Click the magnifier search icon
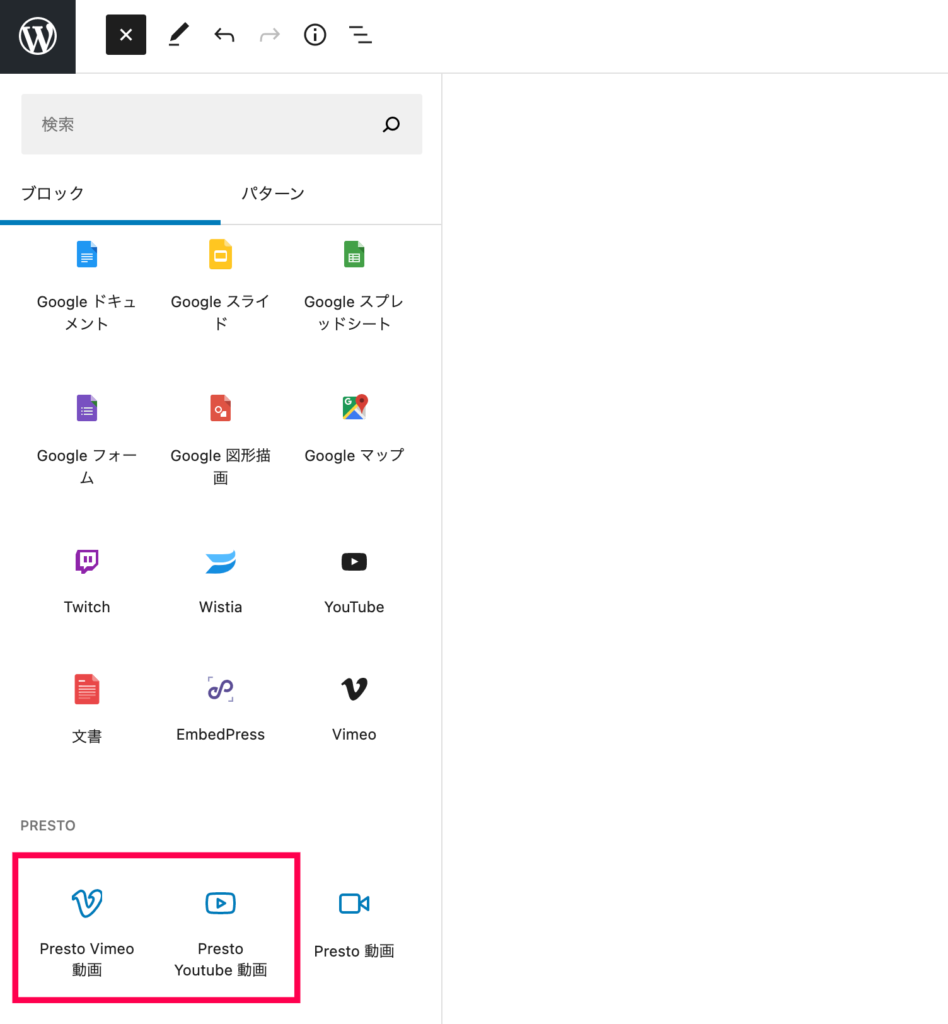The height and width of the screenshot is (1024, 948). point(391,124)
